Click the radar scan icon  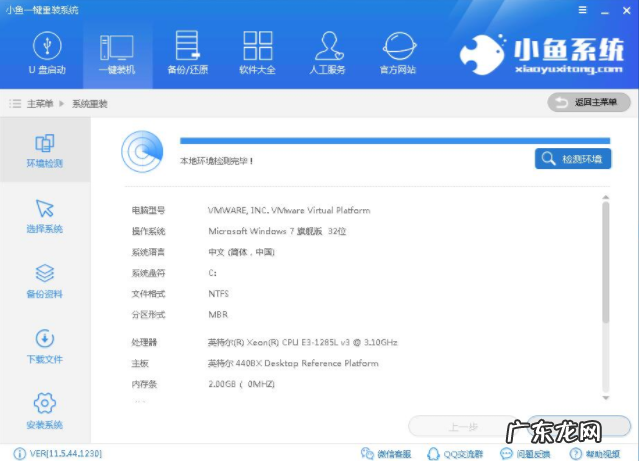142,151
